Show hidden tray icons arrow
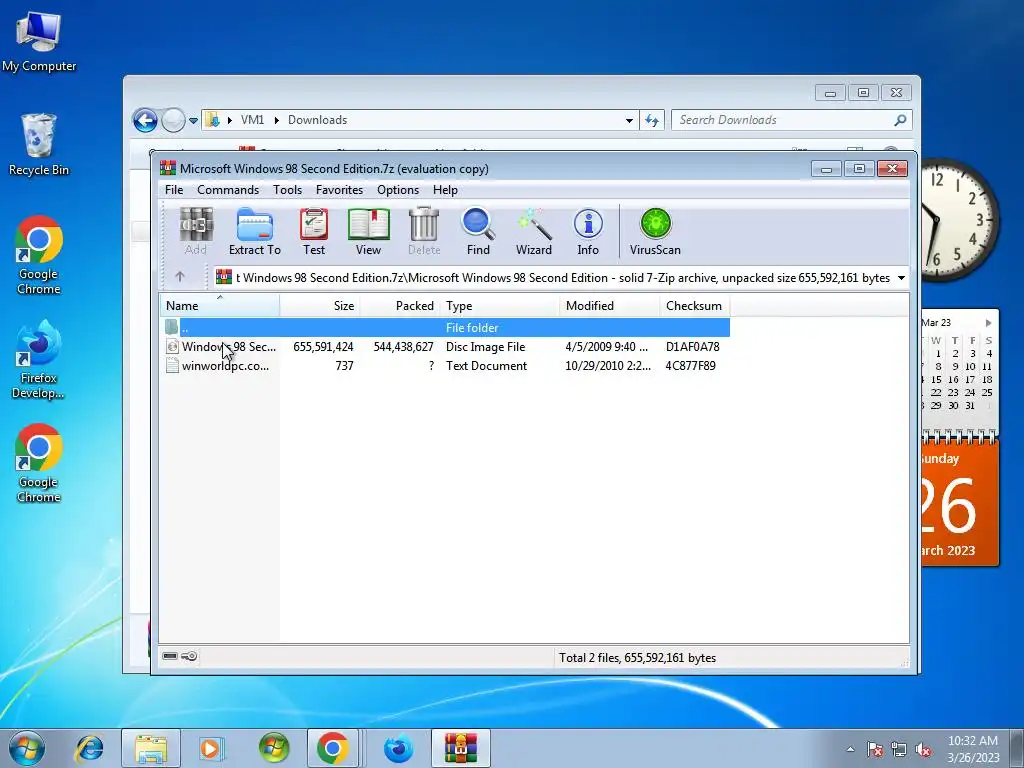This screenshot has height=768, width=1024. tap(850, 749)
